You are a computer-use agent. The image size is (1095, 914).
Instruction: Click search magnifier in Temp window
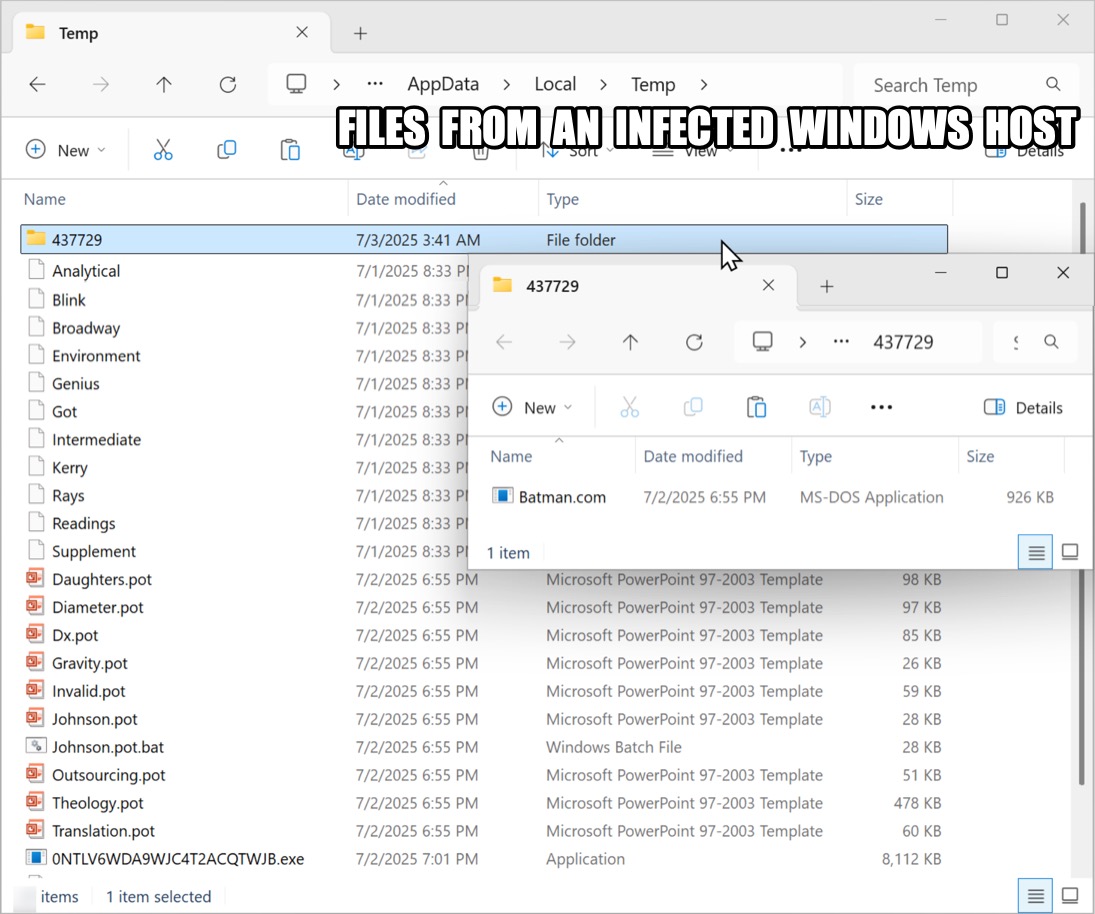point(1053,84)
